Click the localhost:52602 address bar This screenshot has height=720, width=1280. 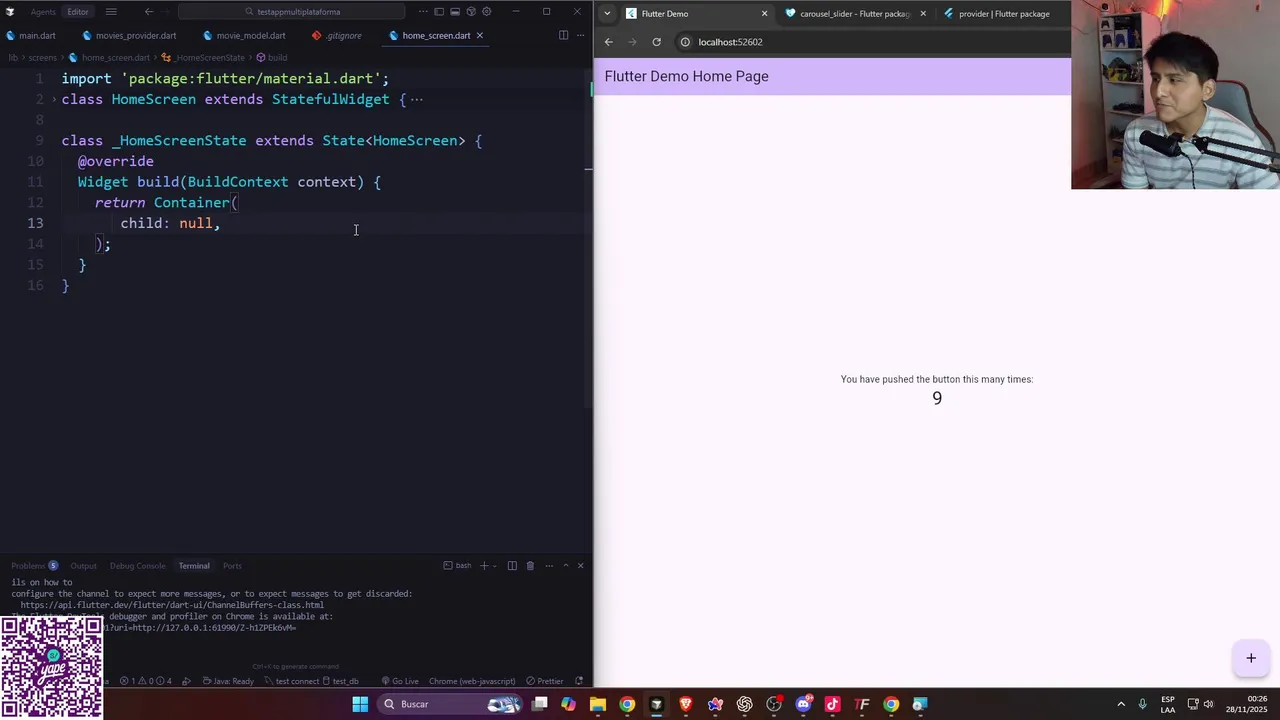pos(870,42)
